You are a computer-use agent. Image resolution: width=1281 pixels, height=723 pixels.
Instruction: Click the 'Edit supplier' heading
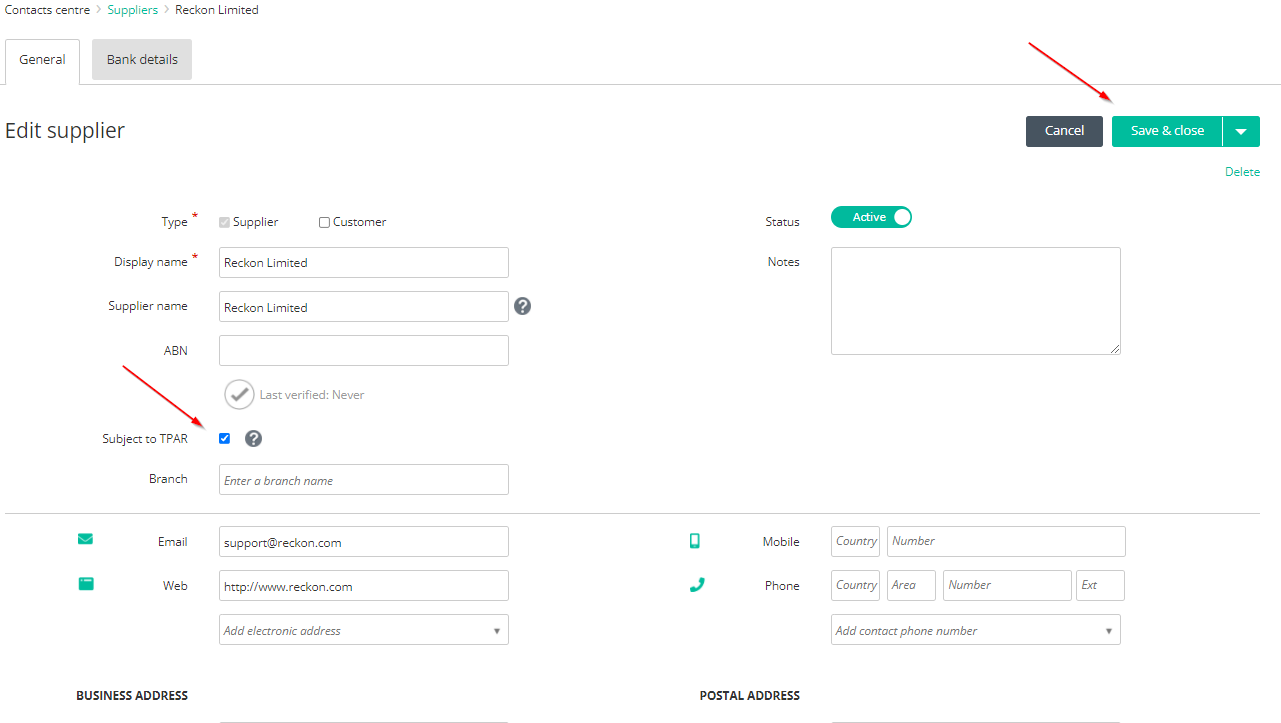pos(65,130)
